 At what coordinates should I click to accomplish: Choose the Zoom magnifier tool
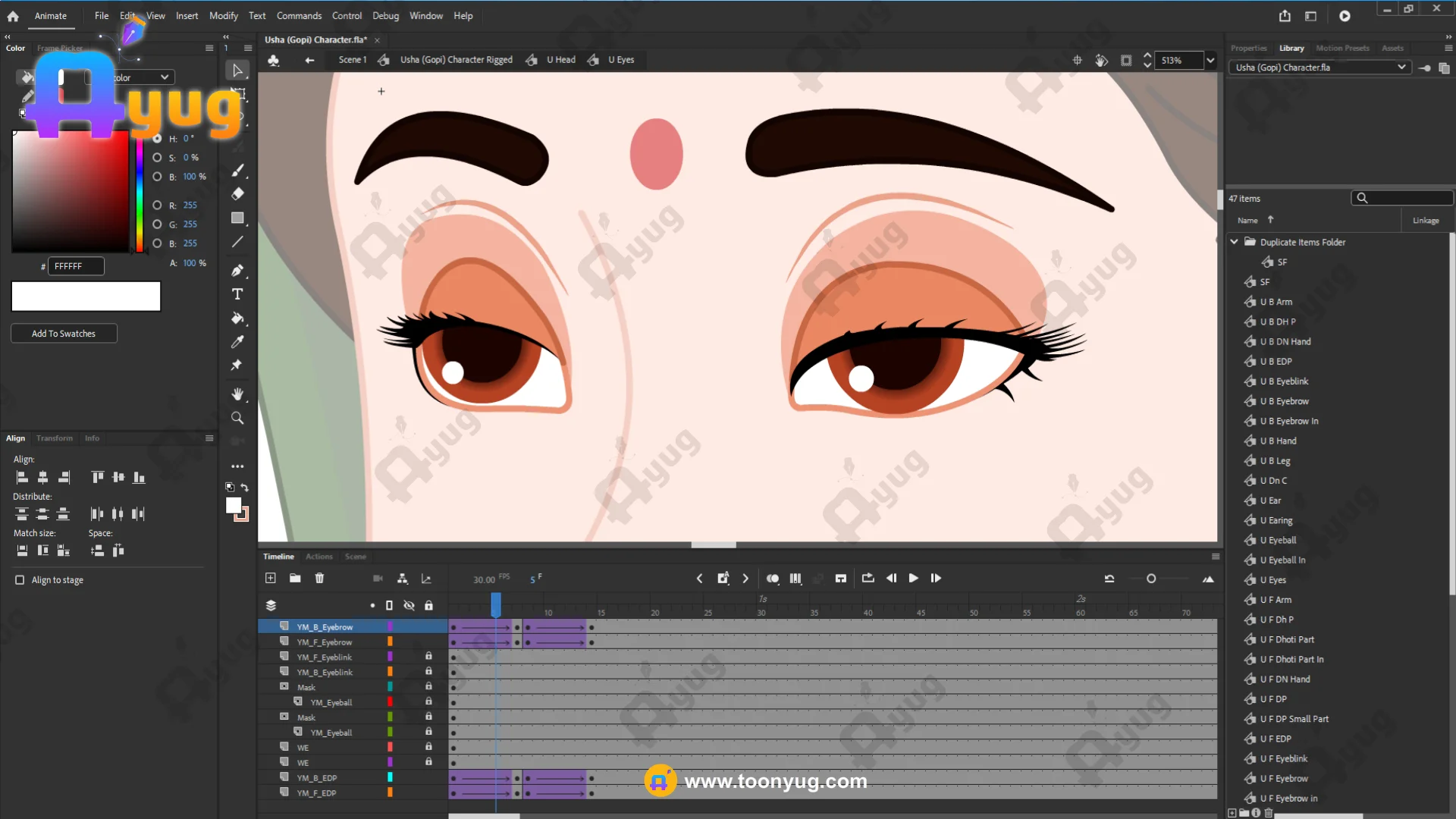click(x=237, y=418)
